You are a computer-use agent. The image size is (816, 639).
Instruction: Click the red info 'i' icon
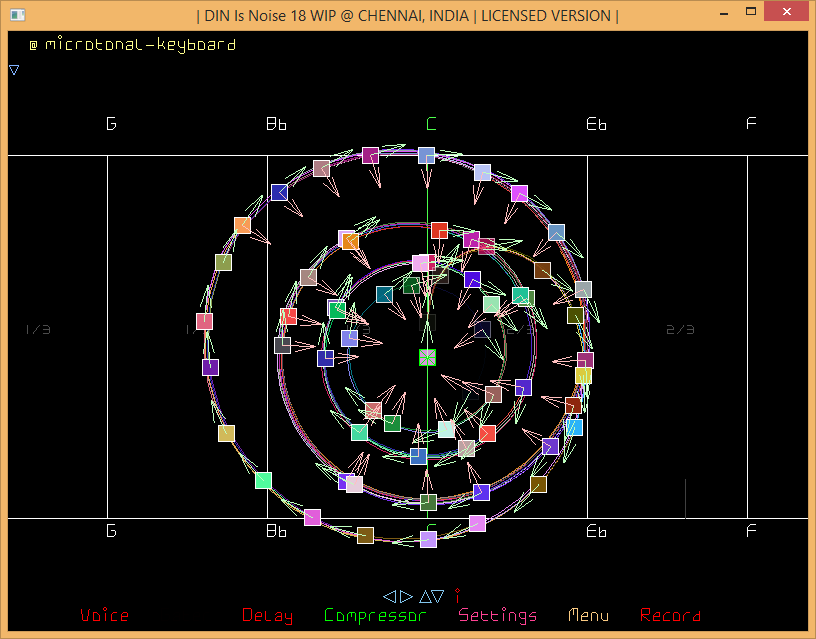457,596
